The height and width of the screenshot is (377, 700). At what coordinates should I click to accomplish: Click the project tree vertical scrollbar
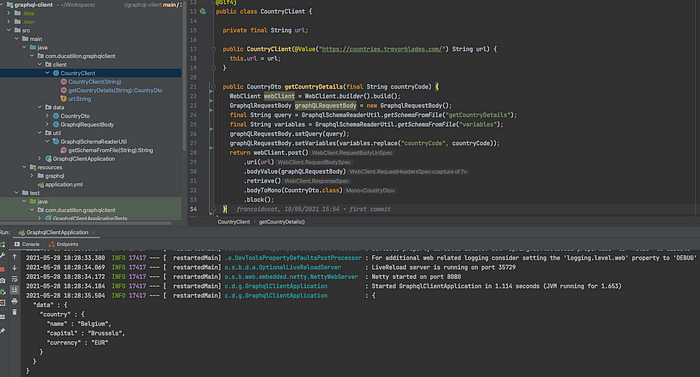[184, 76]
